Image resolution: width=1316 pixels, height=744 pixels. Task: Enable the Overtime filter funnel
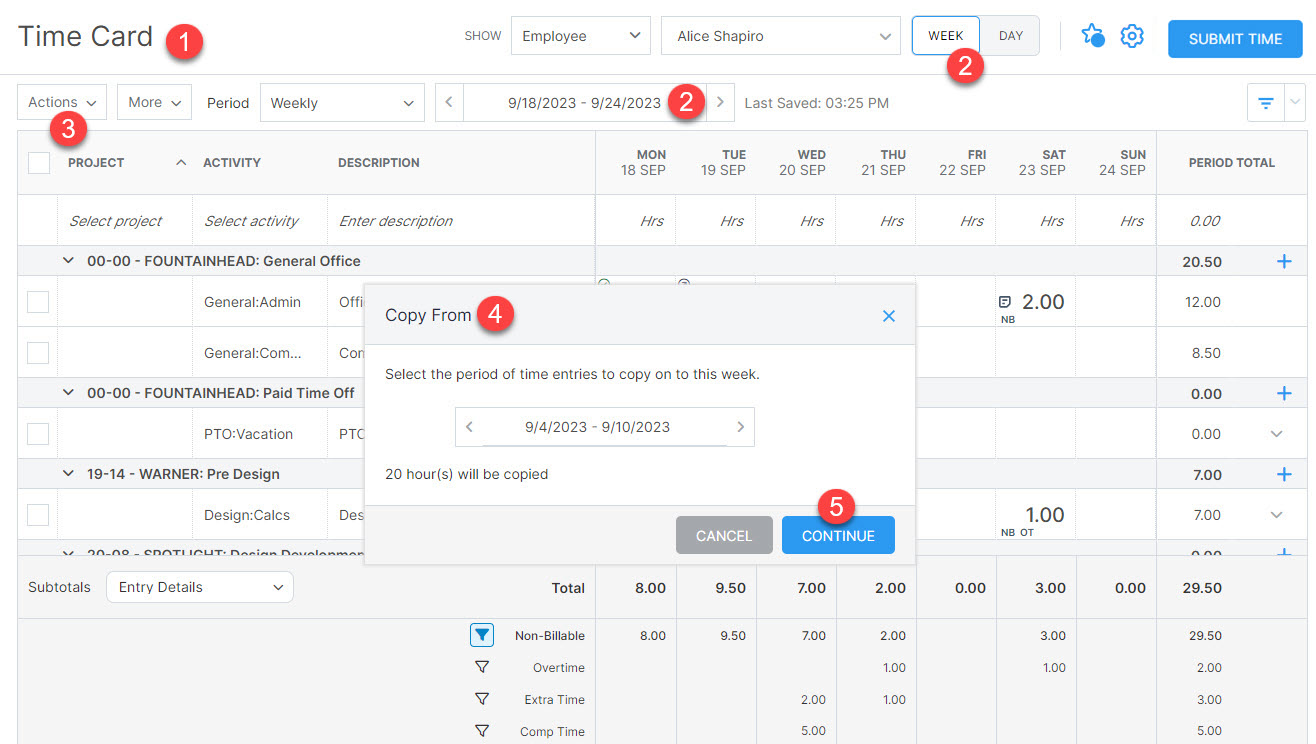pyautogui.click(x=482, y=667)
